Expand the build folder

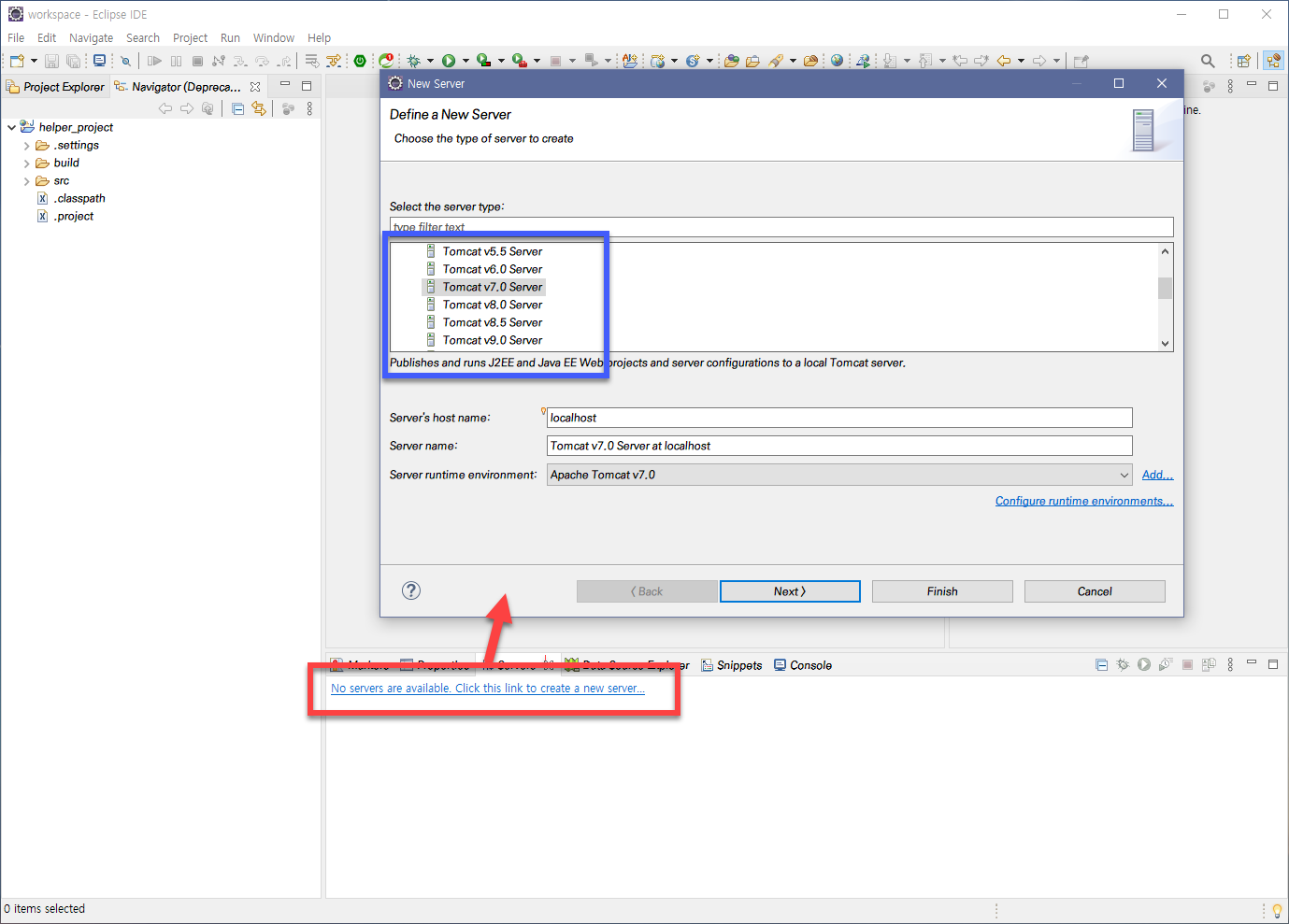point(26,163)
